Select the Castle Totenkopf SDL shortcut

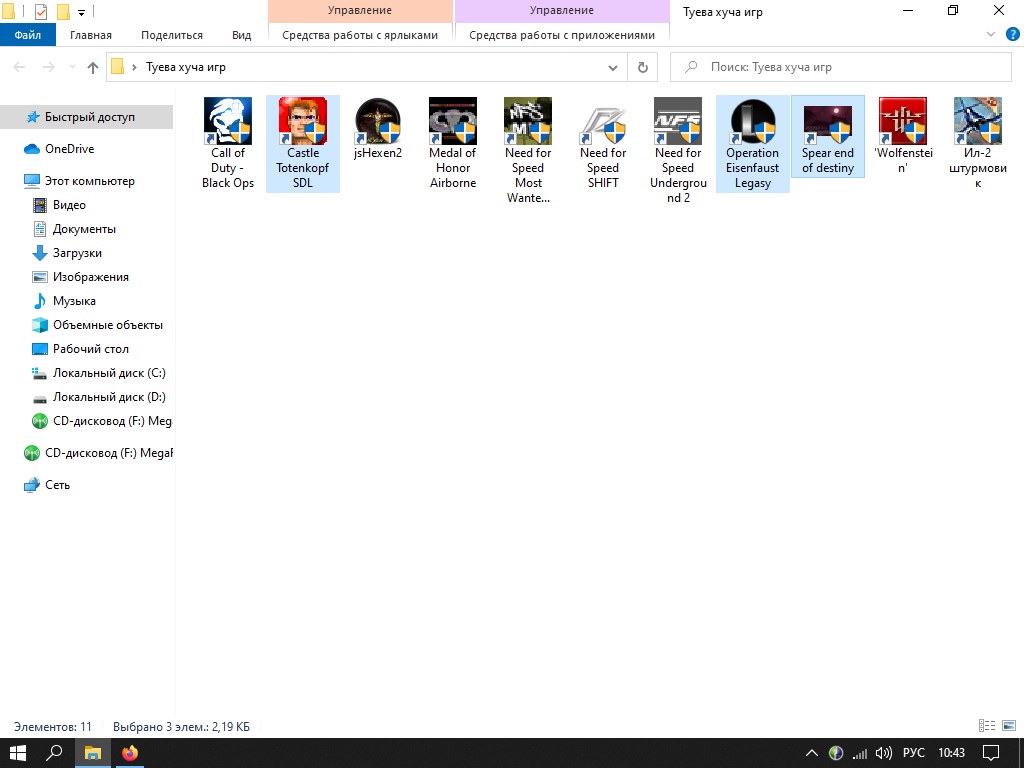(302, 144)
